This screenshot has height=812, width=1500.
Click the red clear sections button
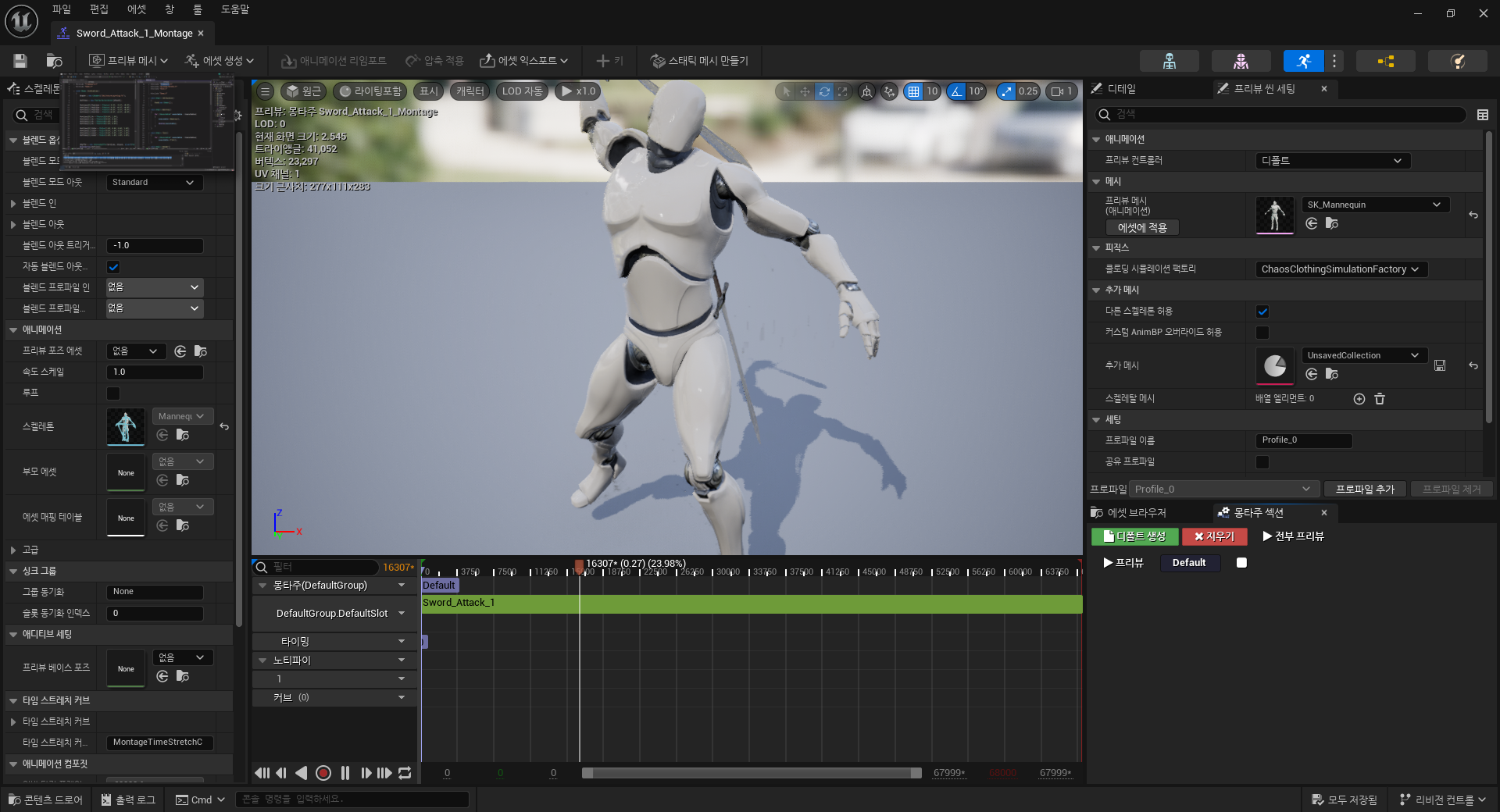[1214, 536]
